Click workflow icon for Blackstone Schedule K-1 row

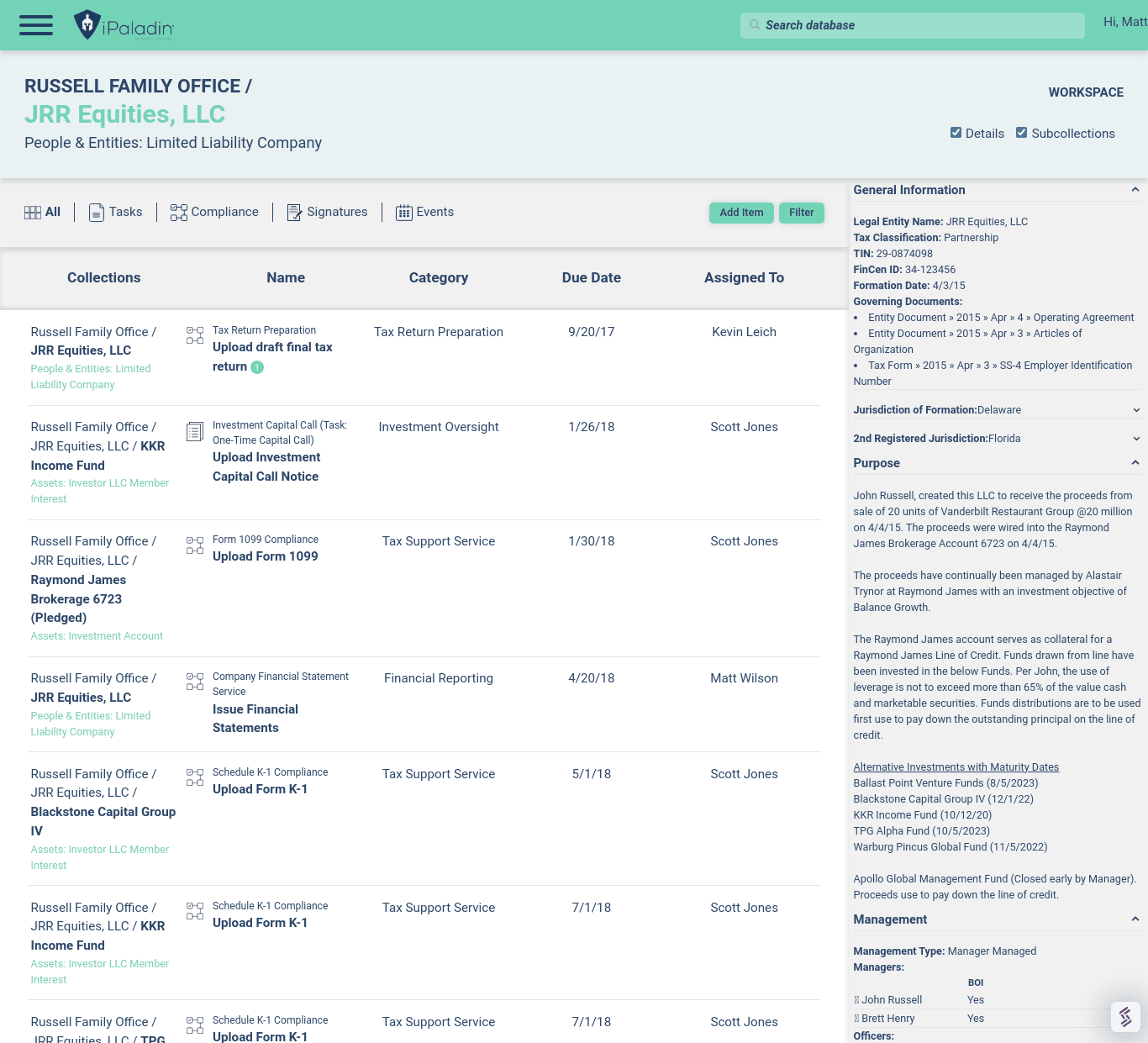click(x=195, y=777)
